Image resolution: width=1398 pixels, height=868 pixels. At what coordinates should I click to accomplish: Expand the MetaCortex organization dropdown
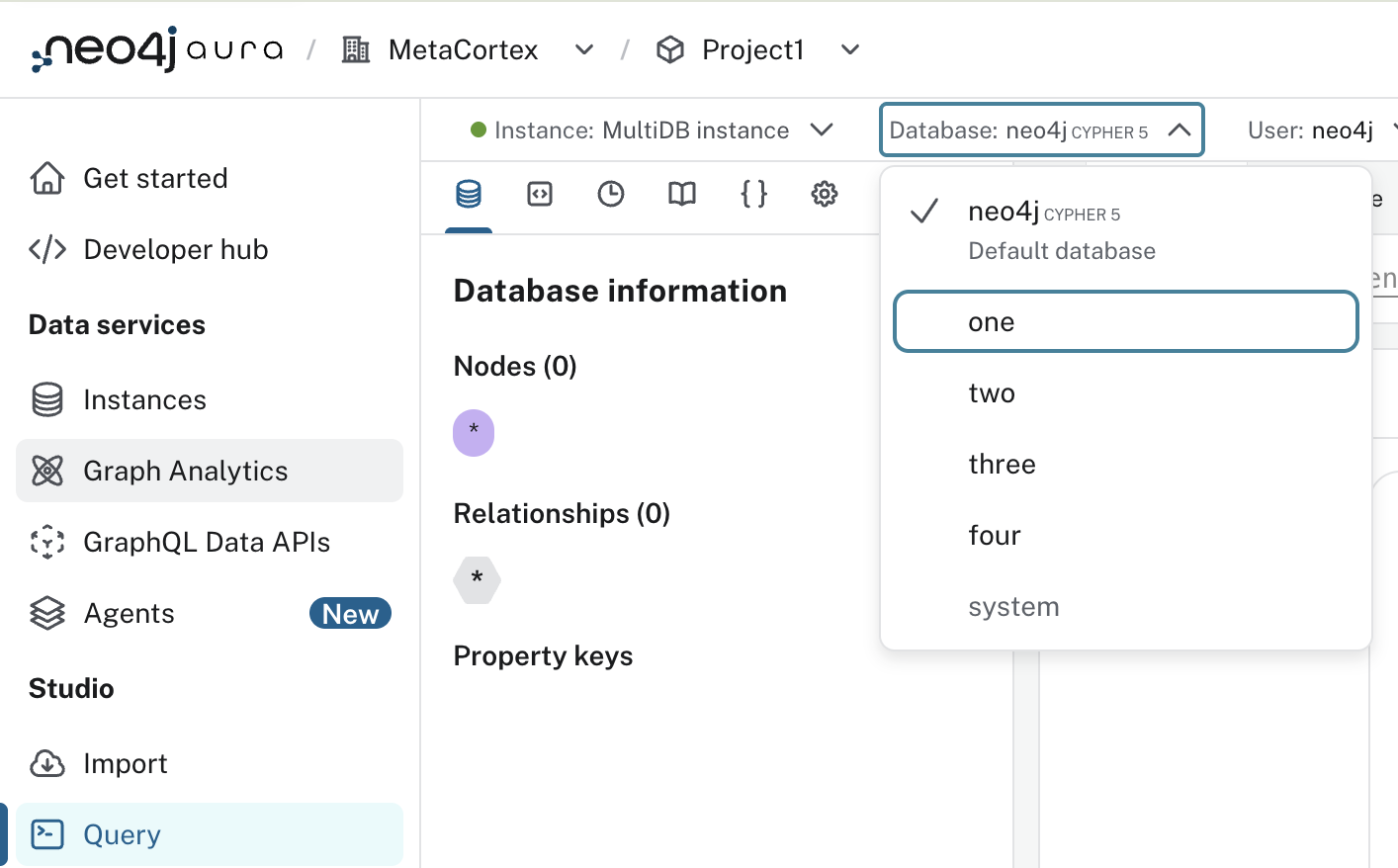click(x=584, y=49)
